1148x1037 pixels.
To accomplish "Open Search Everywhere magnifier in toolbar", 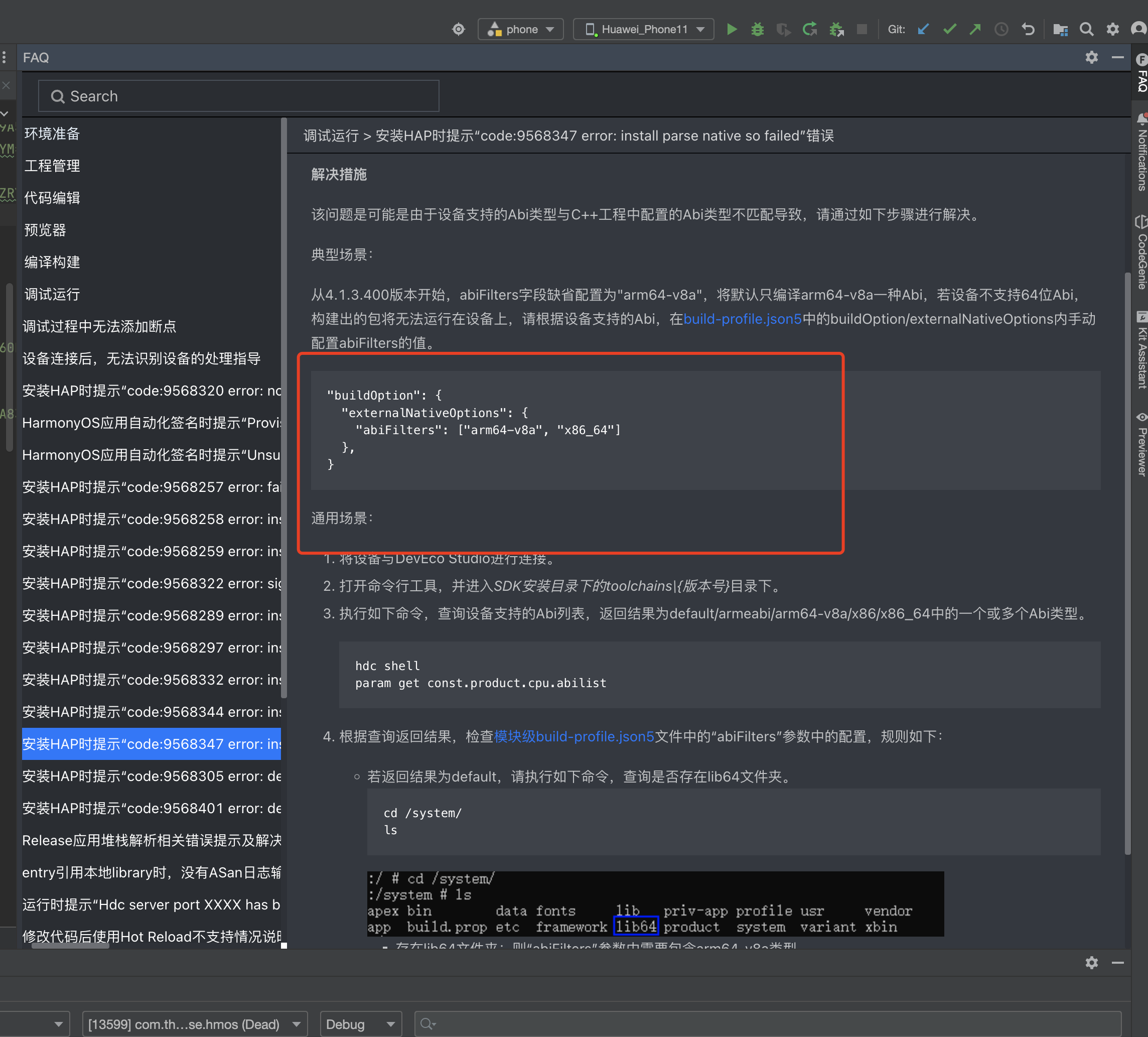I will point(1086,29).
